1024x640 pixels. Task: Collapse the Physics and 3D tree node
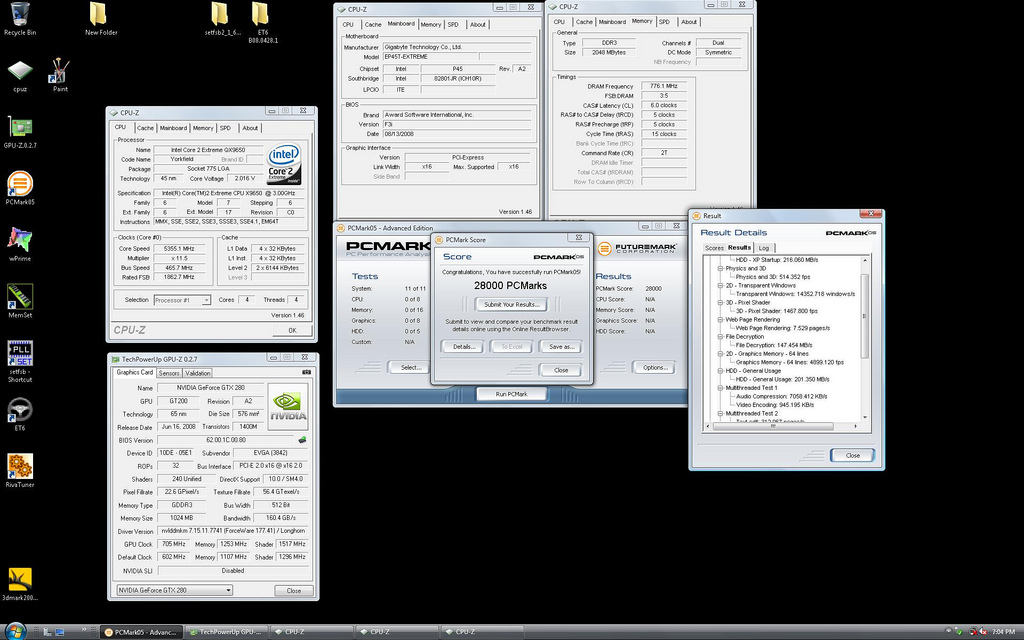point(720,268)
